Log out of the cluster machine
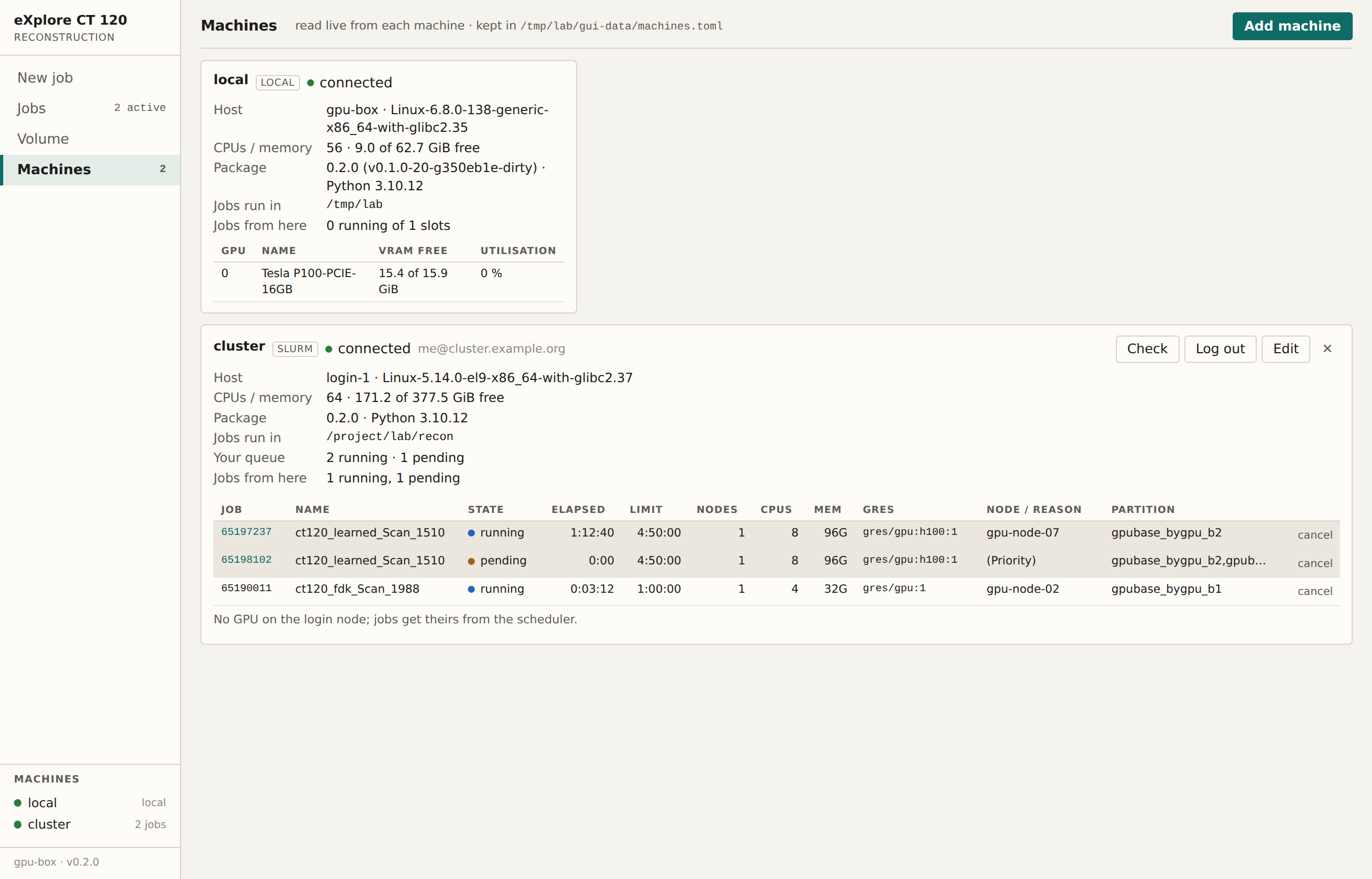 pyautogui.click(x=1220, y=349)
